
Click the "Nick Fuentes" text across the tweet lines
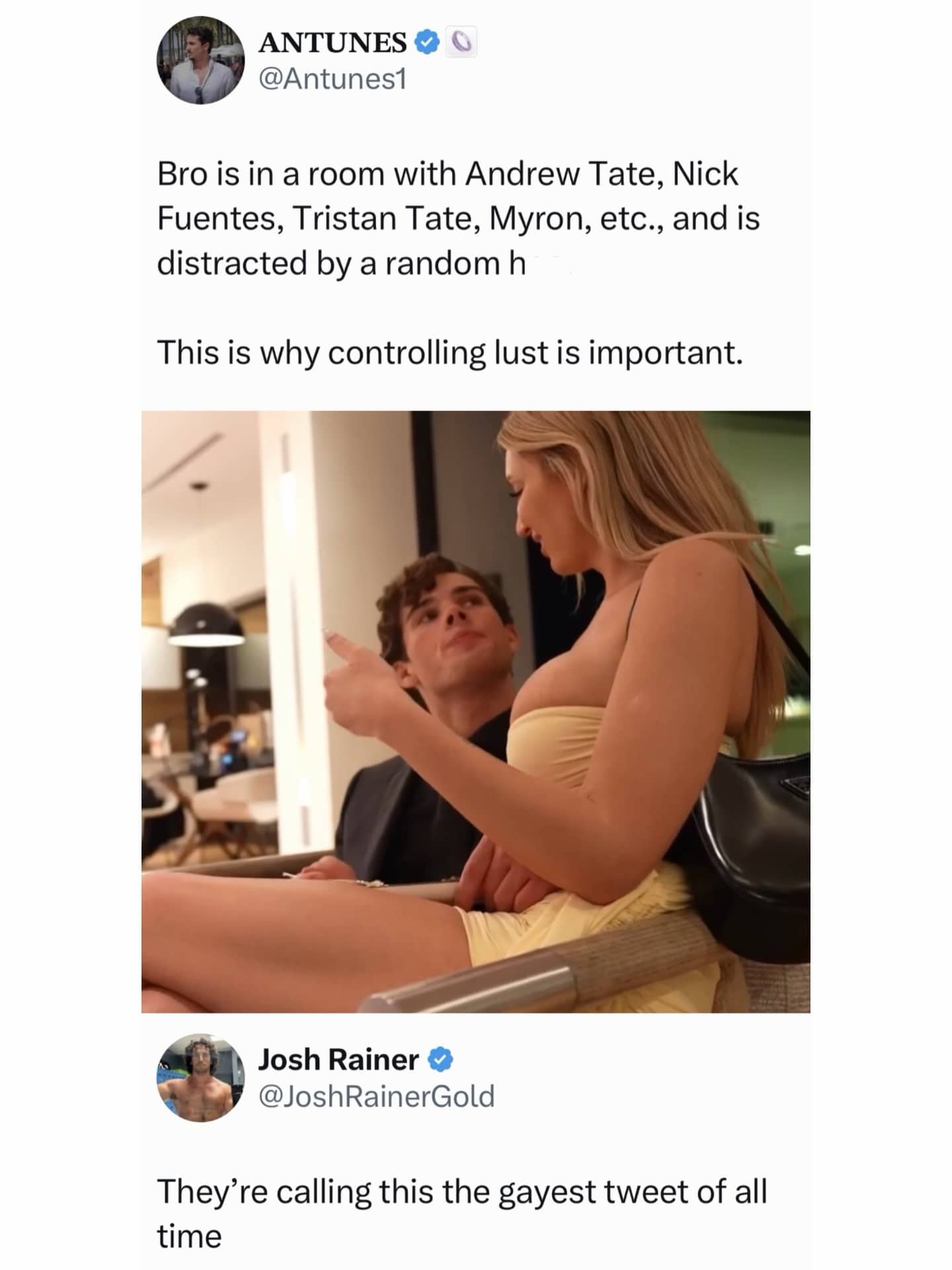(705, 175)
